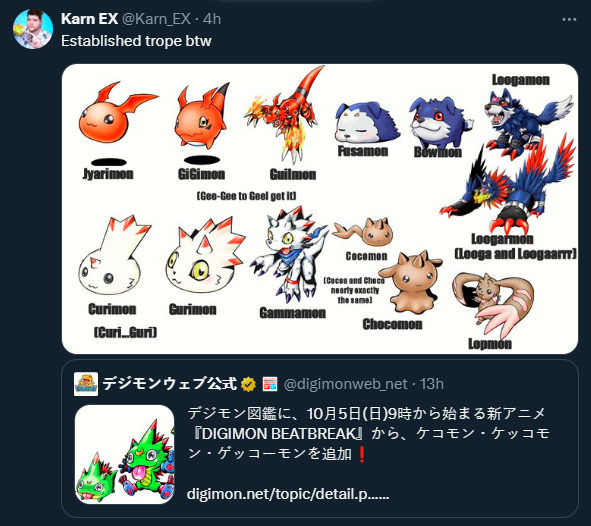Click the Karn EX display name

[90, 19]
